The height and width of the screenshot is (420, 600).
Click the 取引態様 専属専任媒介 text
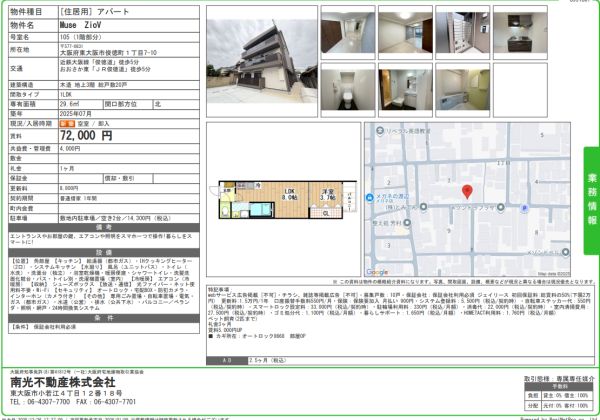coord(559,379)
